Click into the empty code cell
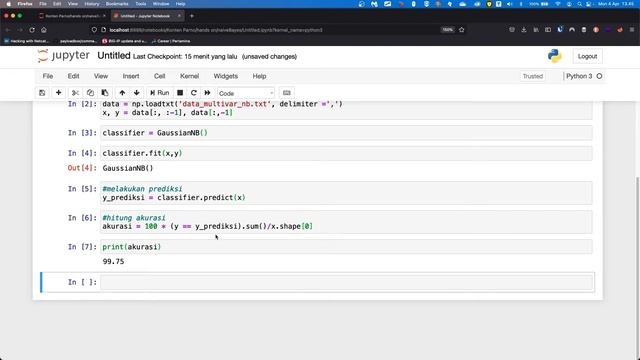Screen dimensions: 640x360 (346, 282)
